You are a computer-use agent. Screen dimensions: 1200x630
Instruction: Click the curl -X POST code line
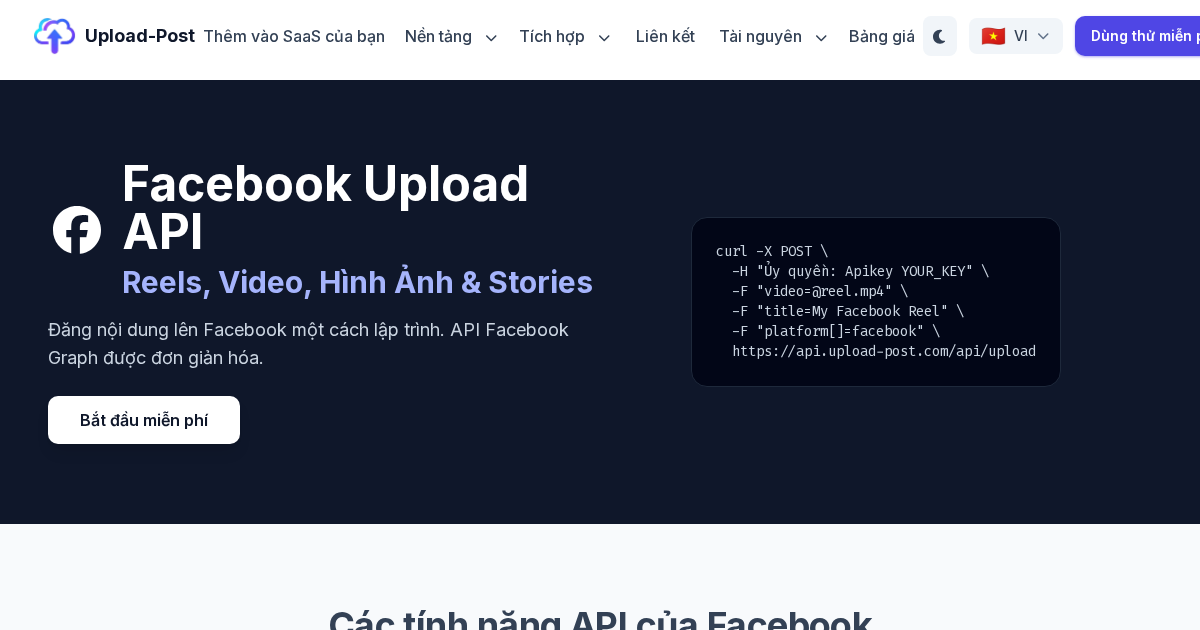pos(772,251)
